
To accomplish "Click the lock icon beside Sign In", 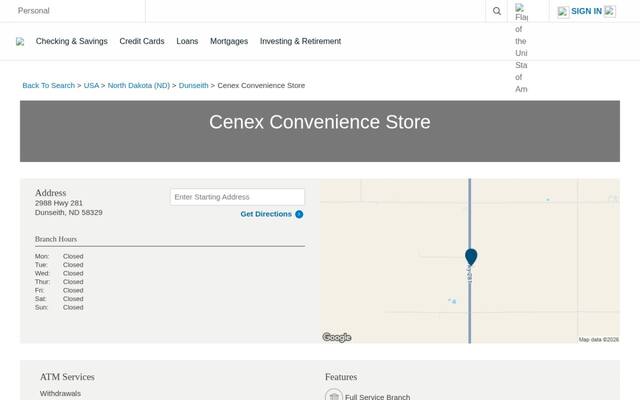I will tap(563, 12).
